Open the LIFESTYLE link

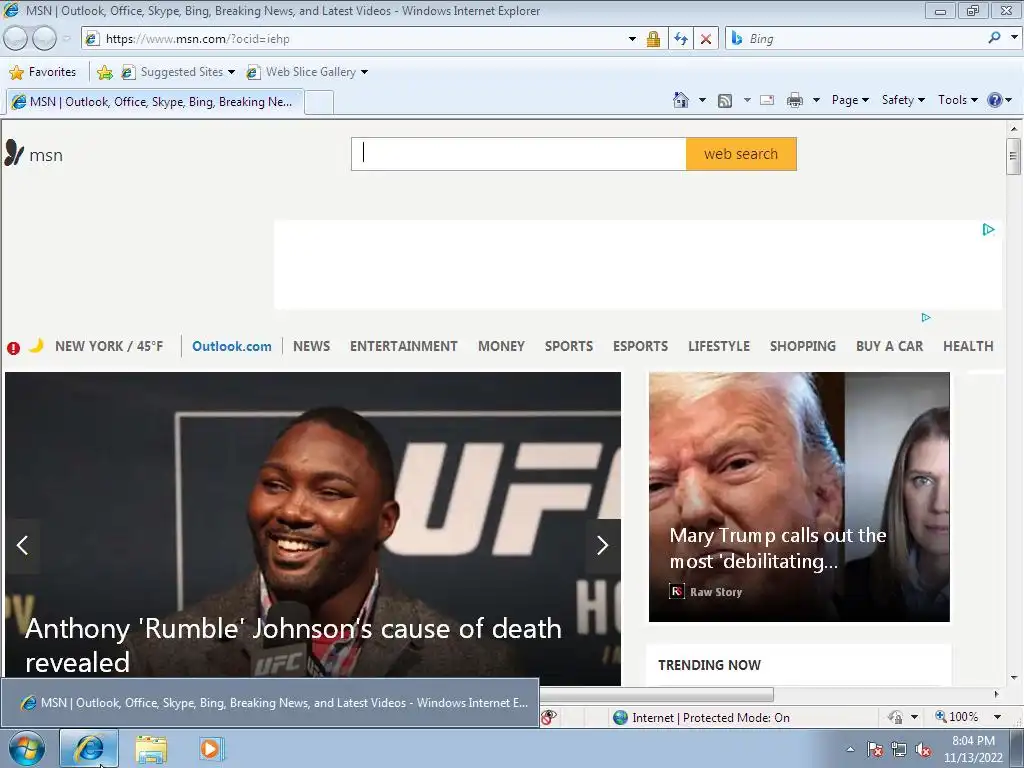pos(718,346)
